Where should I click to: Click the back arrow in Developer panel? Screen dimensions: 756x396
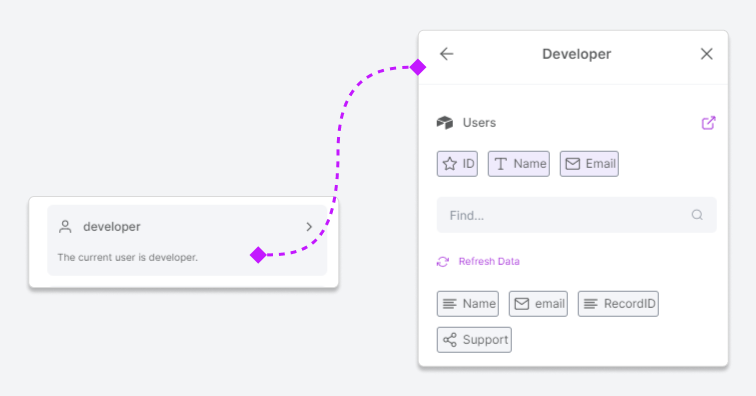[446, 54]
